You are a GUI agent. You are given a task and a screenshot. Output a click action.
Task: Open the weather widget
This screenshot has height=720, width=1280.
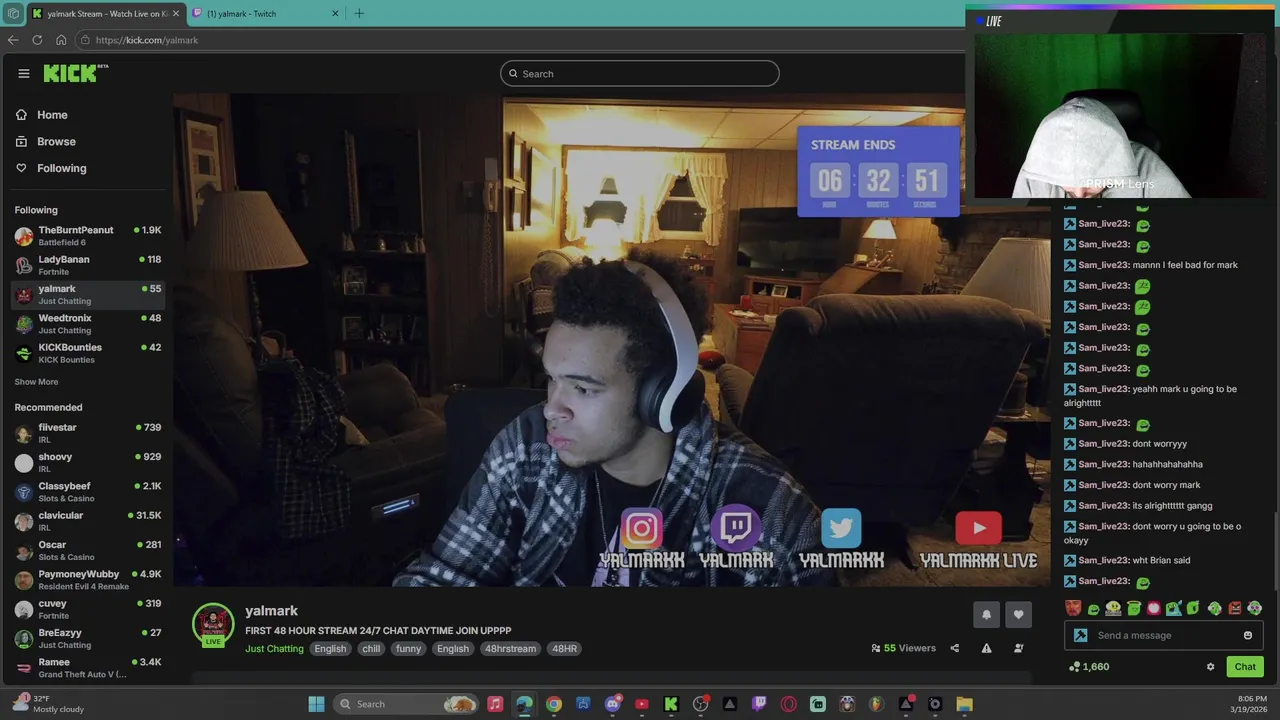click(47, 704)
